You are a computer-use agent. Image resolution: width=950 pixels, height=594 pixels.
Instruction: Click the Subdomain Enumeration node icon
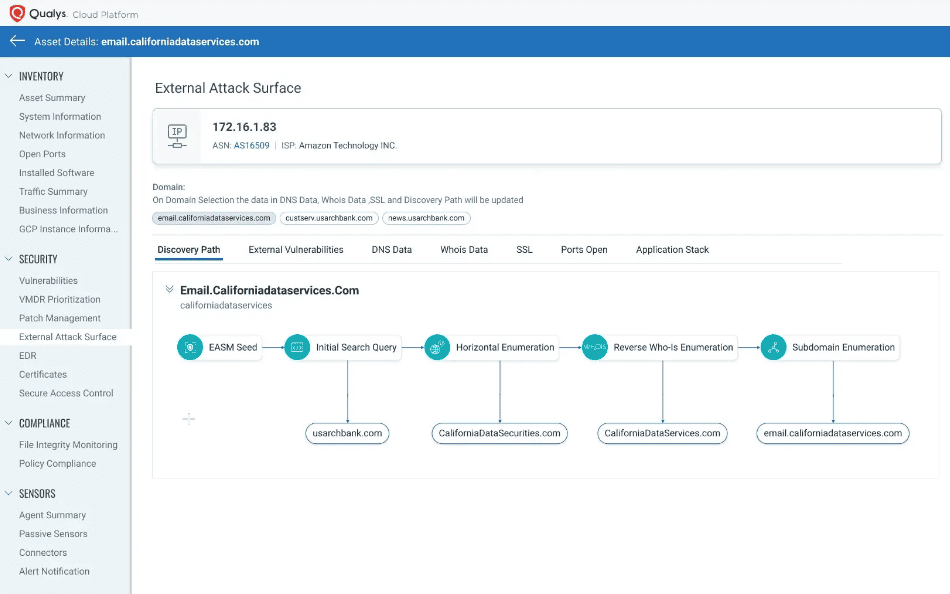tap(772, 347)
